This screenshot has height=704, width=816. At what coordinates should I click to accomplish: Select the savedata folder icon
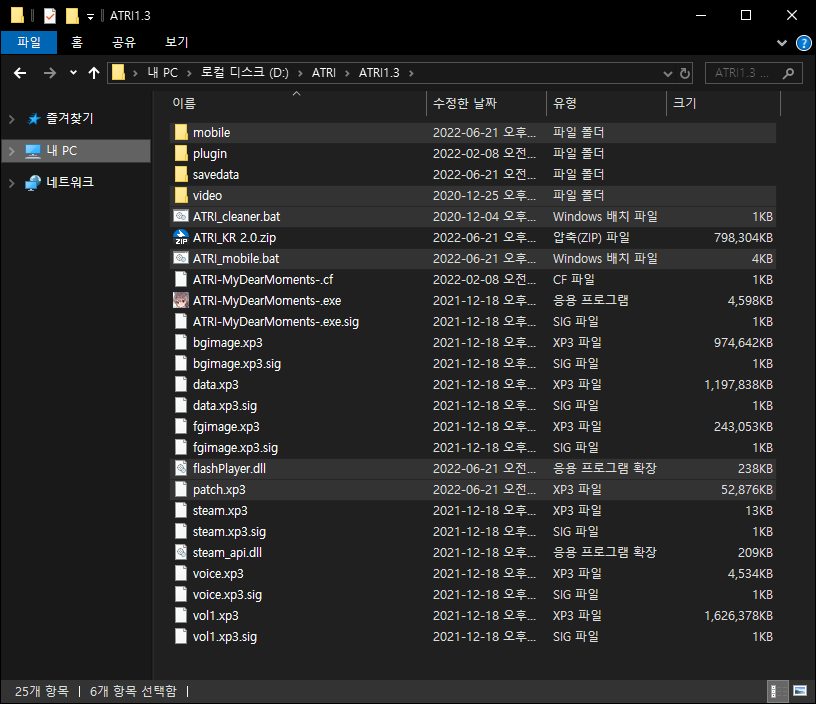point(181,174)
